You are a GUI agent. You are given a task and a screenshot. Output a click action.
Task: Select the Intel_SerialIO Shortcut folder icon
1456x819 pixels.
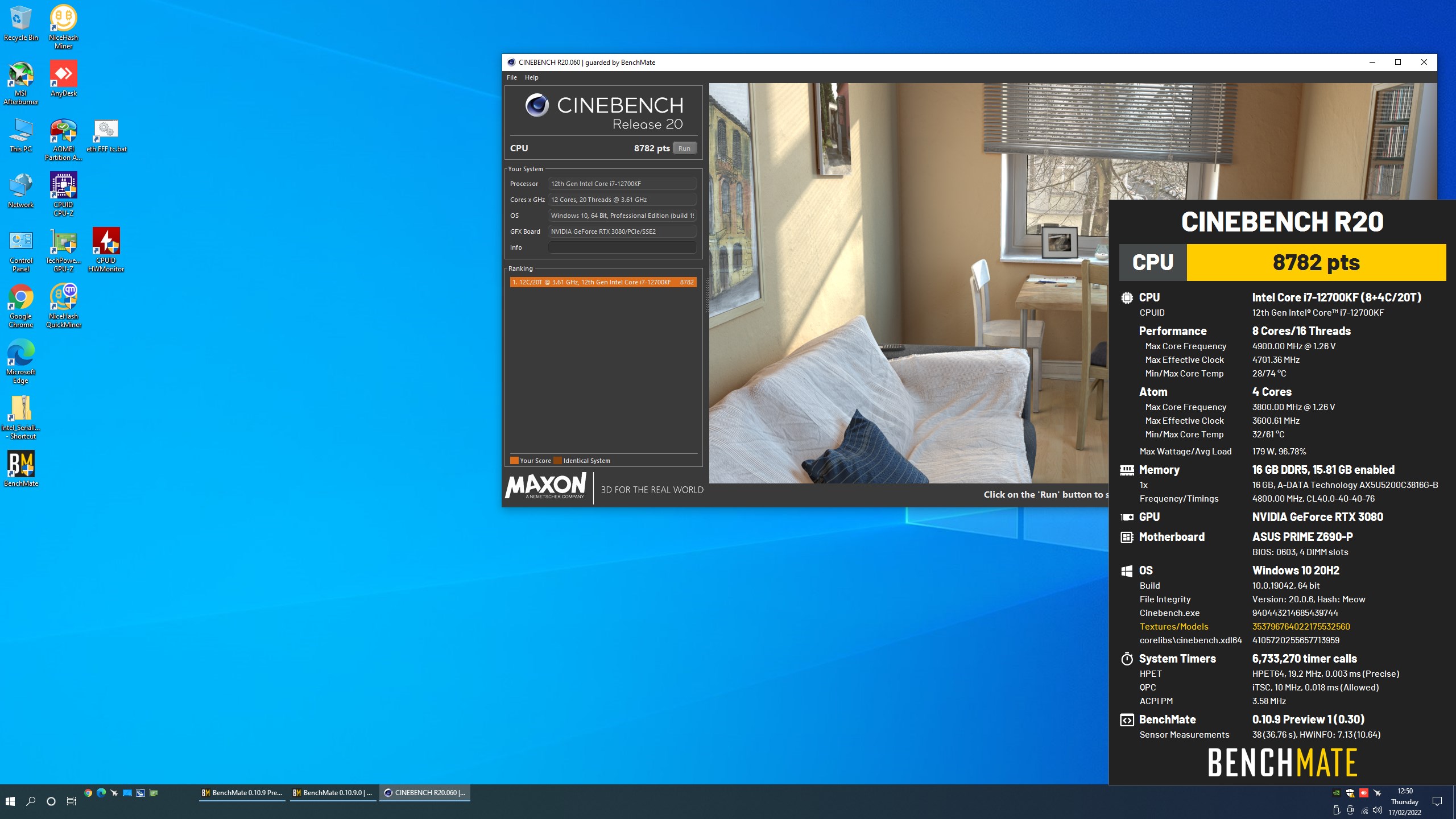coord(20,417)
